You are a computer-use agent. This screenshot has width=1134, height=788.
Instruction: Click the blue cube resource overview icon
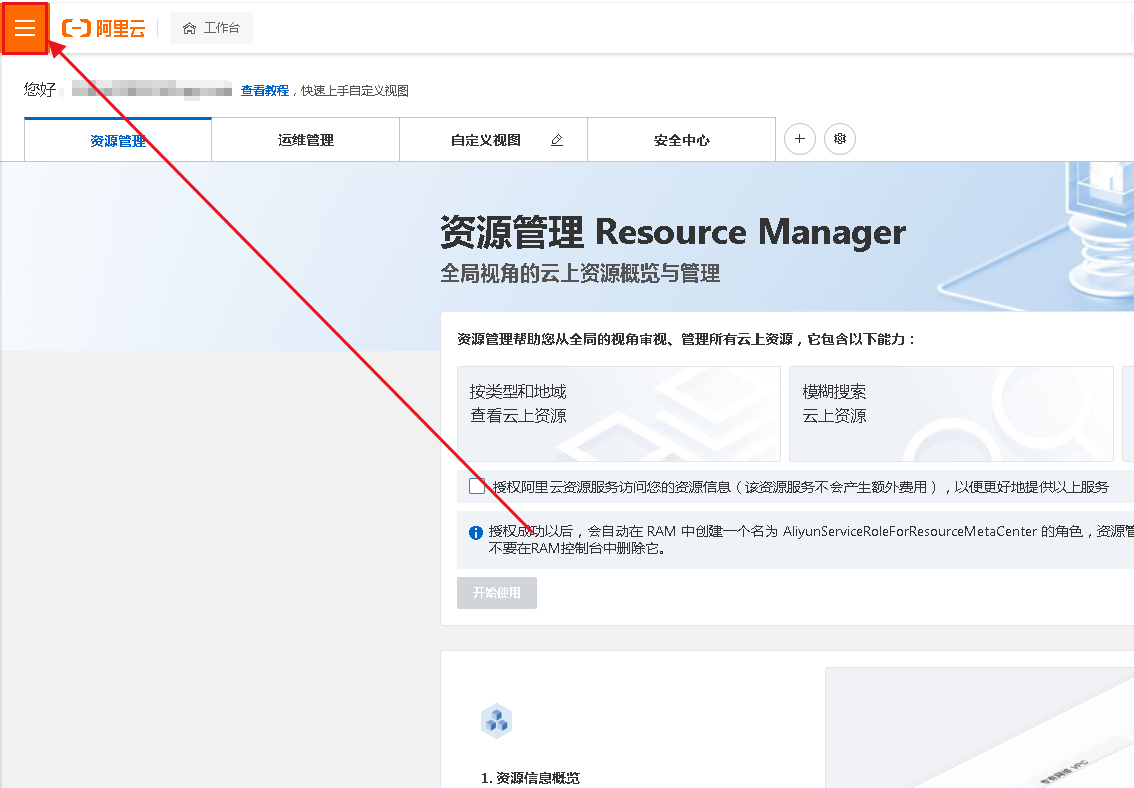click(496, 721)
